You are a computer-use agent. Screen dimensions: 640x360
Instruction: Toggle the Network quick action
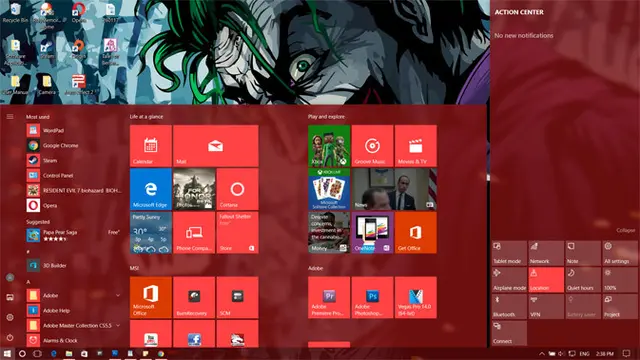[546, 253]
